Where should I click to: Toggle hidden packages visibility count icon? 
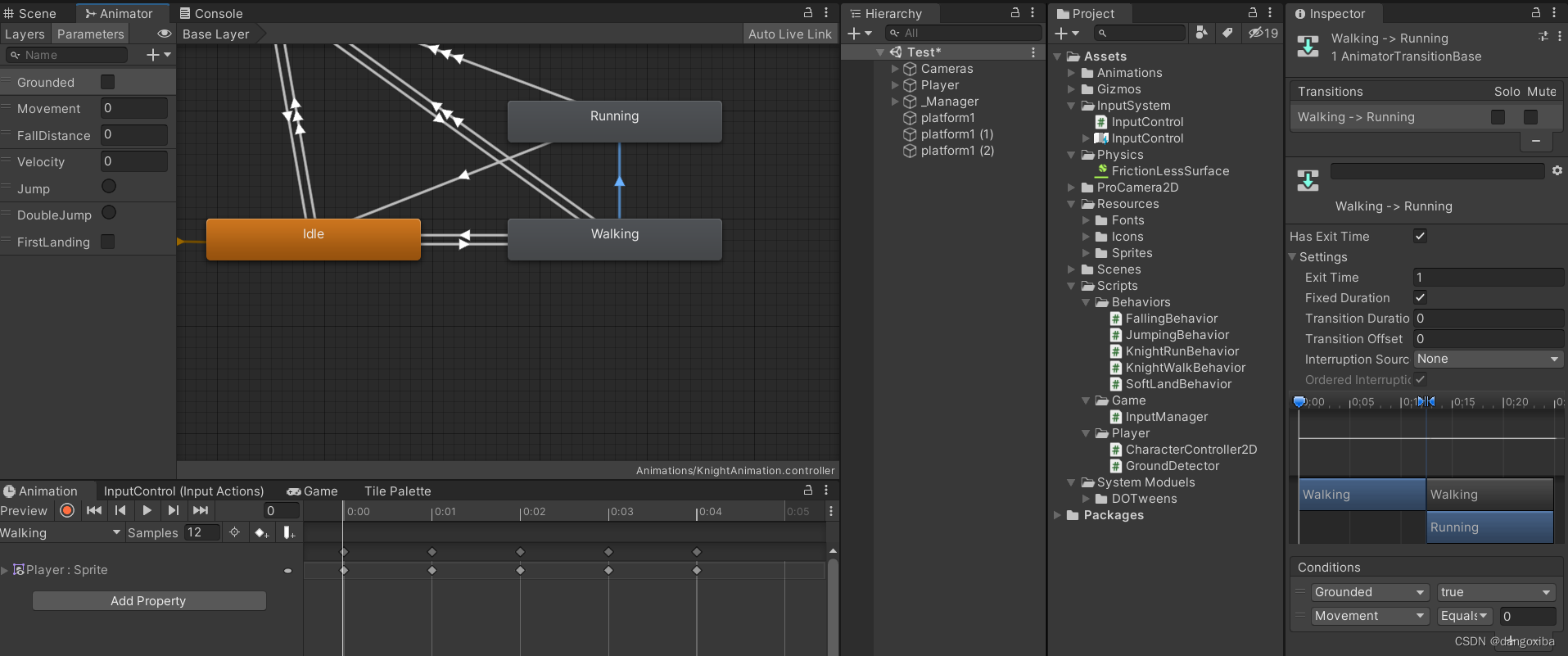point(1263,33)
